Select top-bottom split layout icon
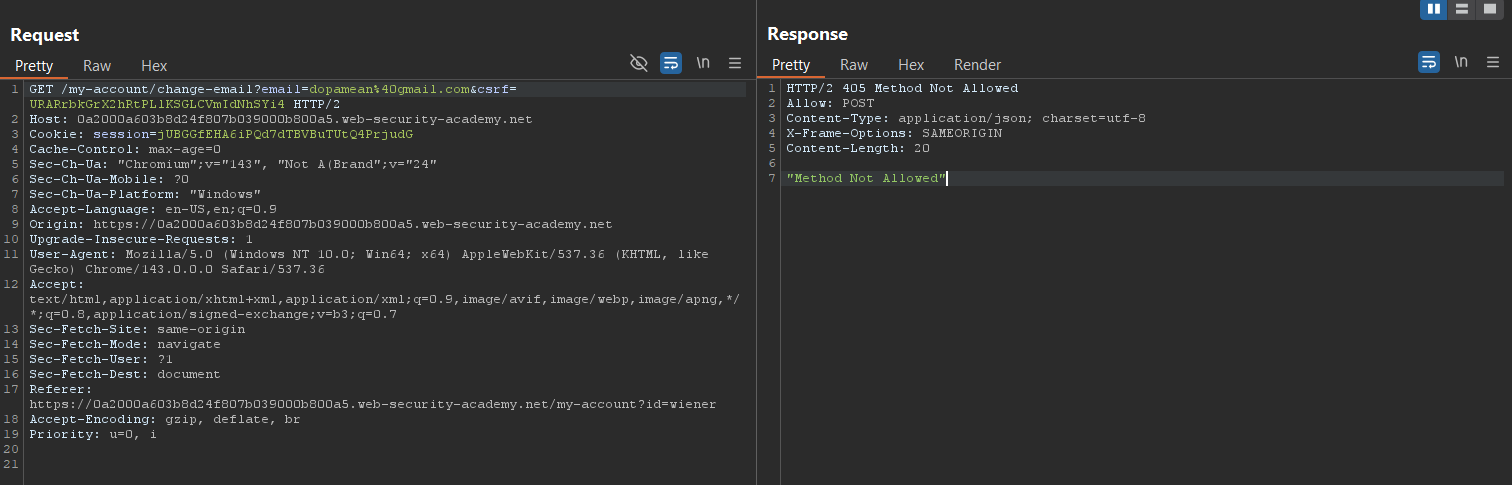The image size is (1512, 485). [x=1462, y=9]
